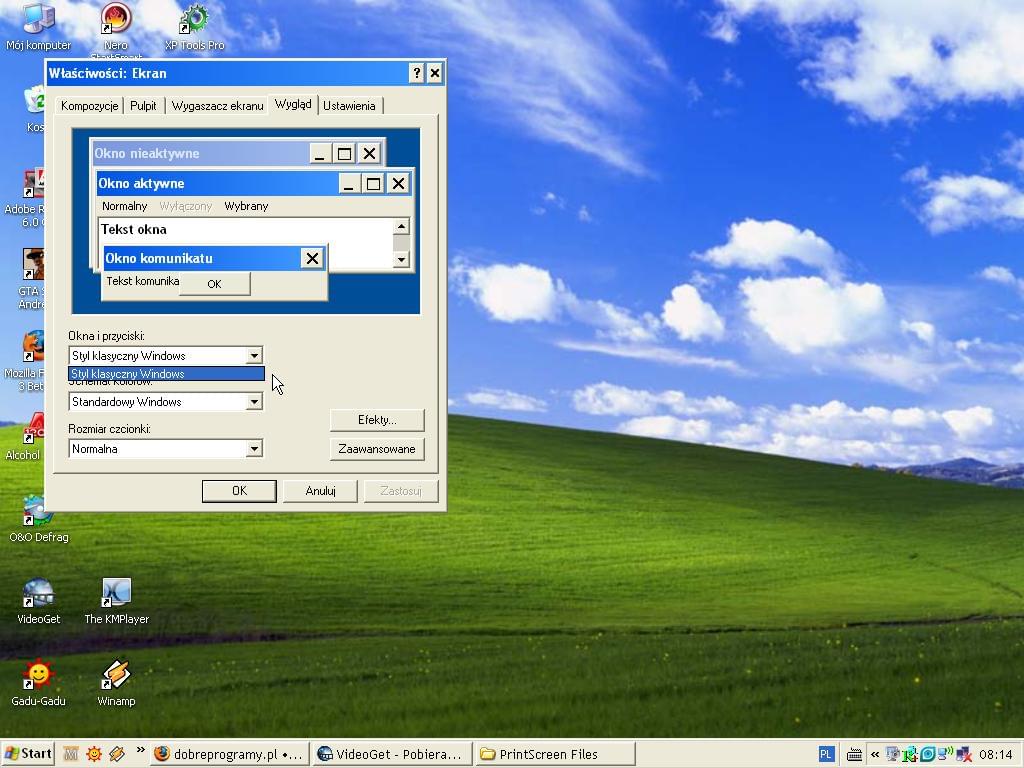Click the gray monitor tray icon
Image resolution: width=1024 pixels, height=768 pixels.
tap(893, 754)
